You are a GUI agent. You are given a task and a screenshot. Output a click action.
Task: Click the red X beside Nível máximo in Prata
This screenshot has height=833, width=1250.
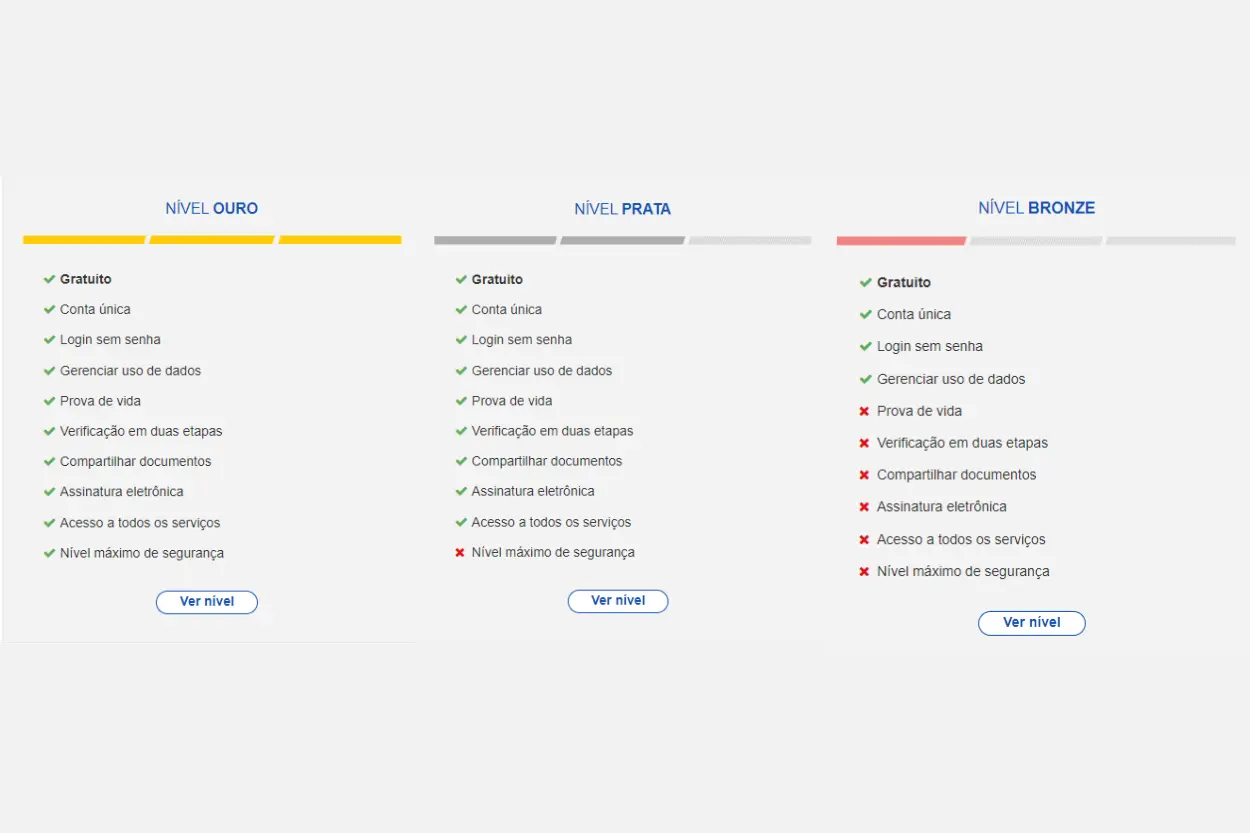(460, 553)
